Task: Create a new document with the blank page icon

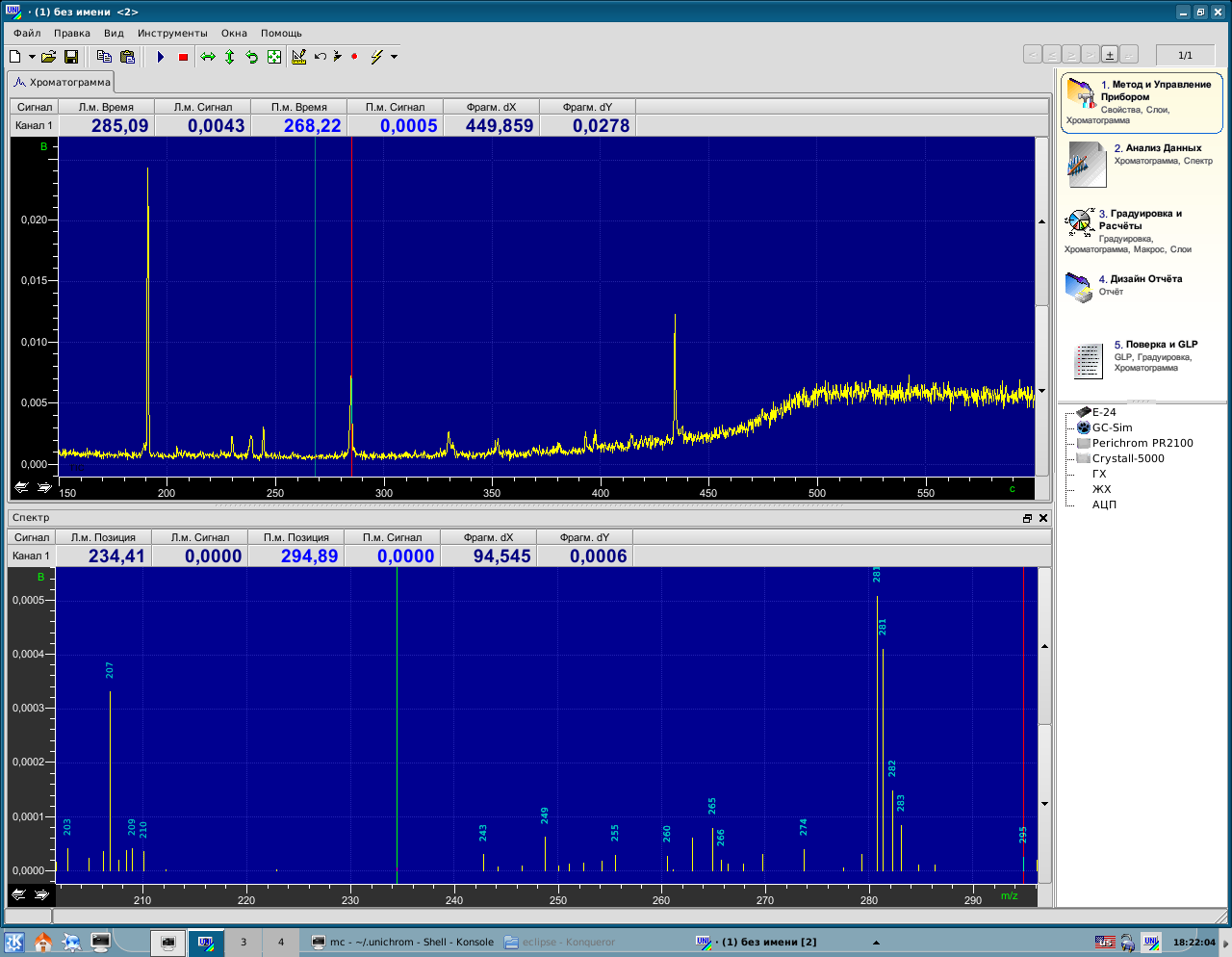Action: tap(15, 57)
